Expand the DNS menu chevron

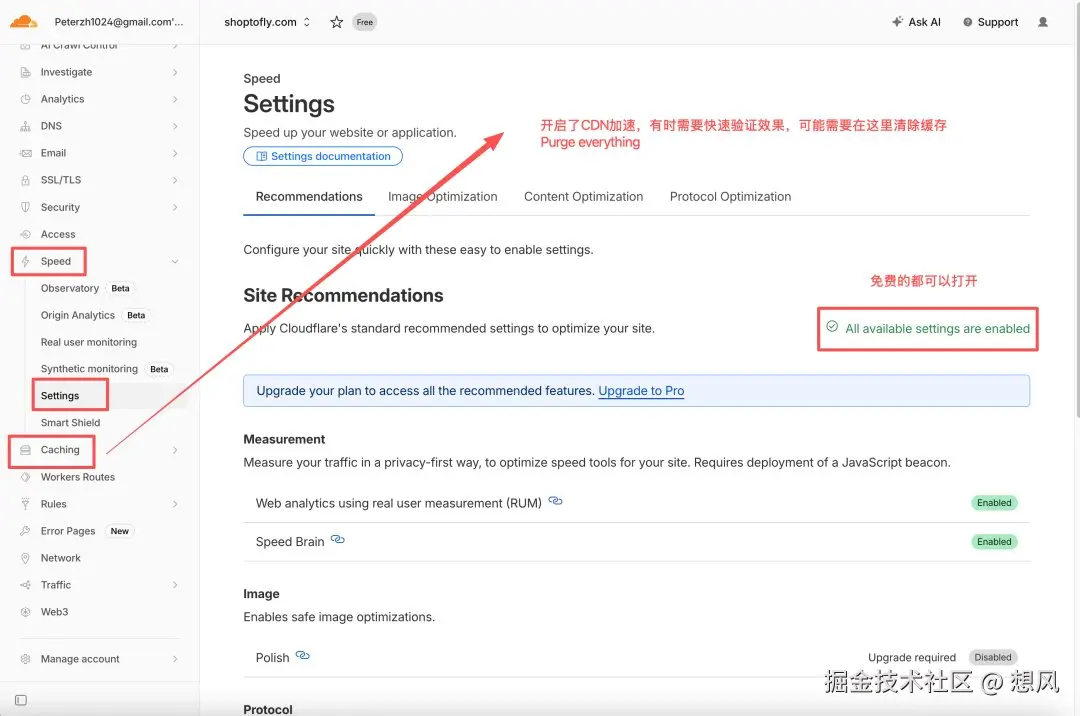[x=175, y=126]
